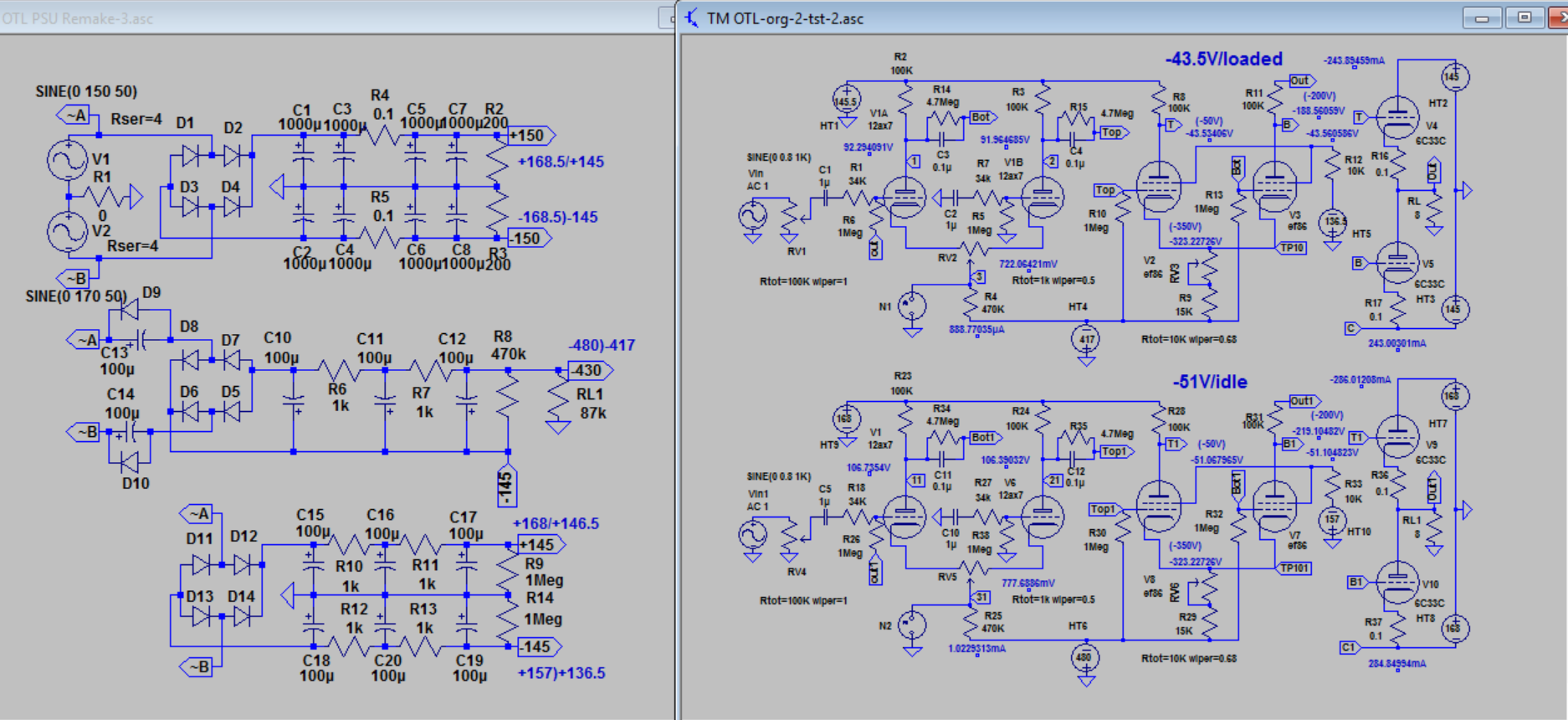Screen dimensions: 1568x720
Task: Click the SINE(0 170 50) source text
Action: click(76, 296)
